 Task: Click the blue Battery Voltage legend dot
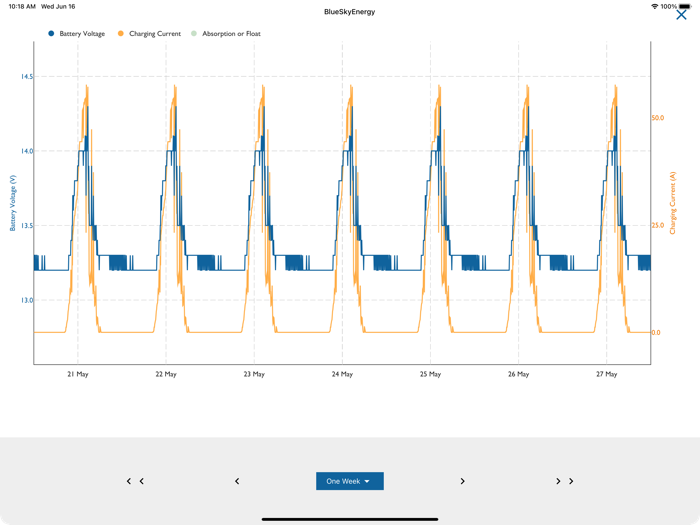[x=51, y=34]
